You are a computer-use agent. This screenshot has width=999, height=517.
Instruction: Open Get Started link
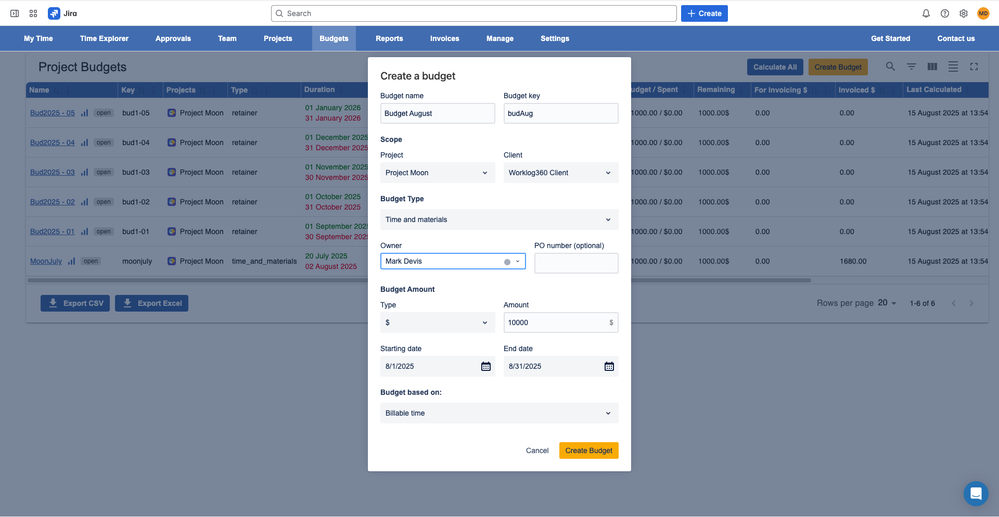tap(890, 38)
